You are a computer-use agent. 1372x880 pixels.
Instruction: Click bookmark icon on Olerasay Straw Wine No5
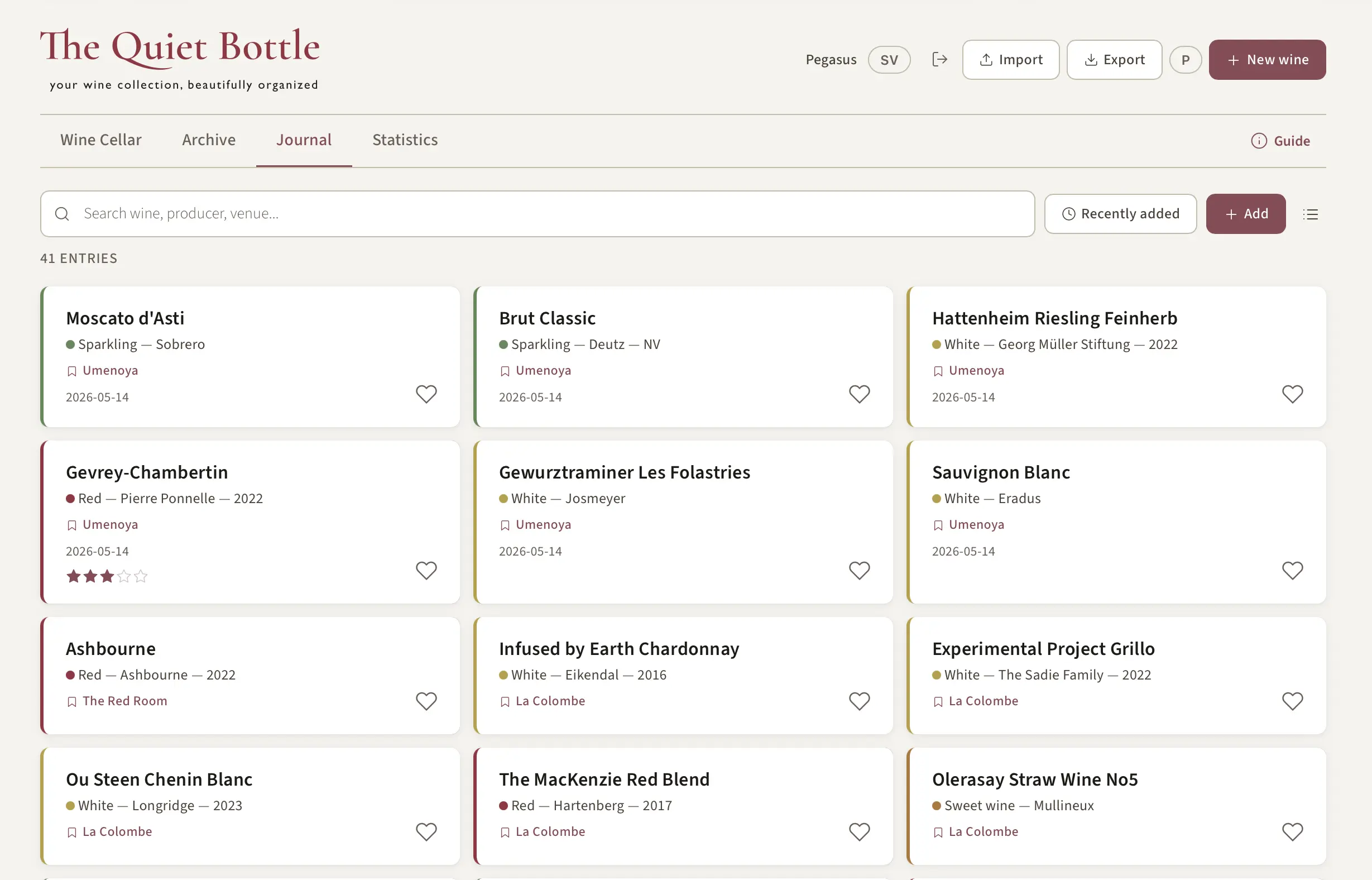938,833
